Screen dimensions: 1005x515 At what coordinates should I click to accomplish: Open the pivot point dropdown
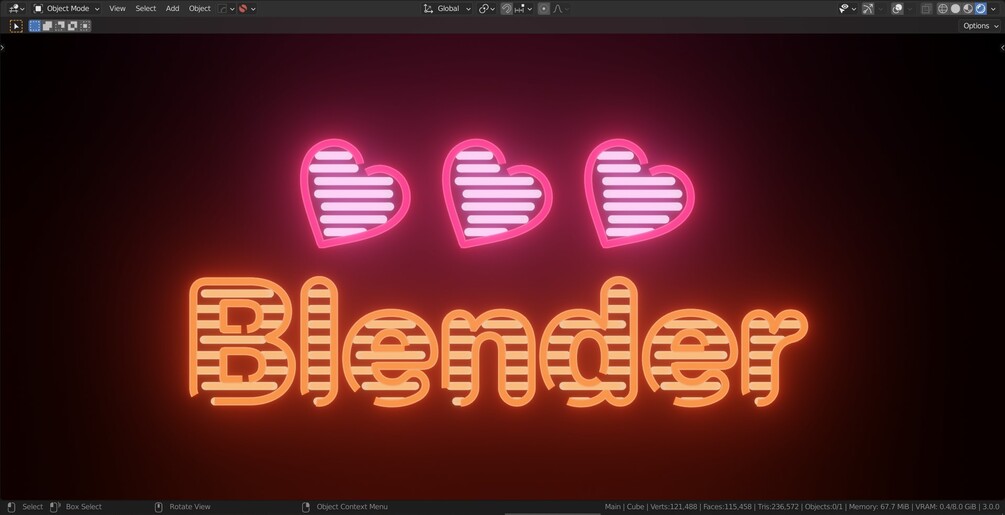(x=487, y=8)
